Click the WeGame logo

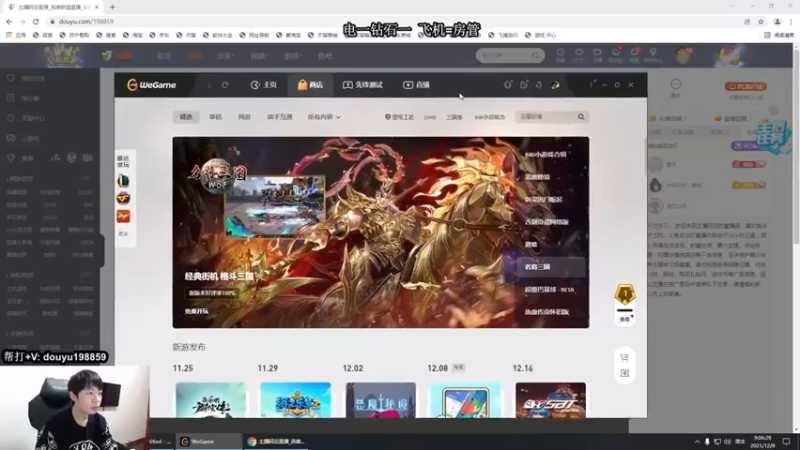click(x=152, y=85)
